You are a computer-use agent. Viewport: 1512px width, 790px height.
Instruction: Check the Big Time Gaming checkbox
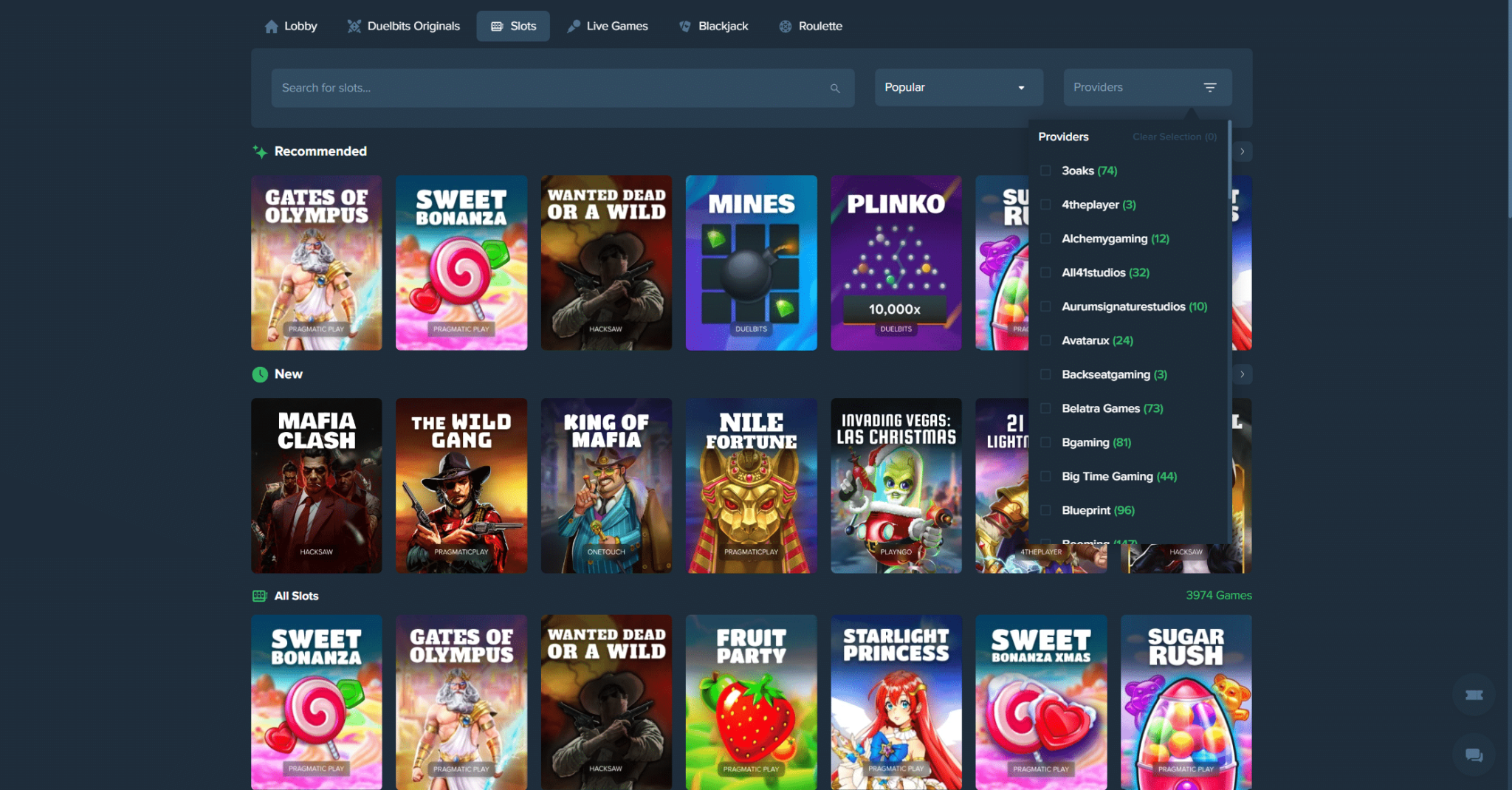[x=1045, y=476]
